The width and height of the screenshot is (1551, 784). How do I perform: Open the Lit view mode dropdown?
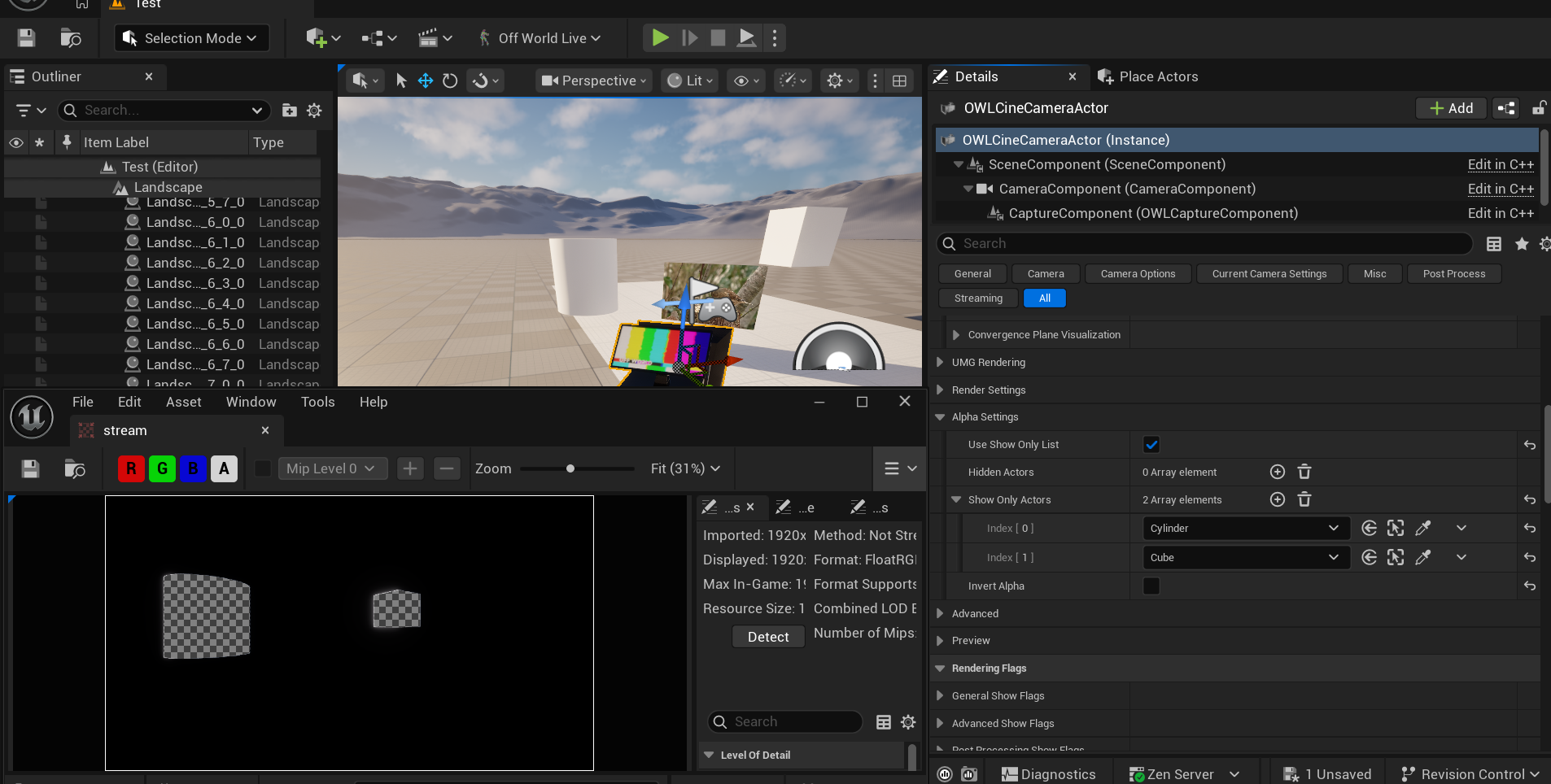(x=690, y=81)
